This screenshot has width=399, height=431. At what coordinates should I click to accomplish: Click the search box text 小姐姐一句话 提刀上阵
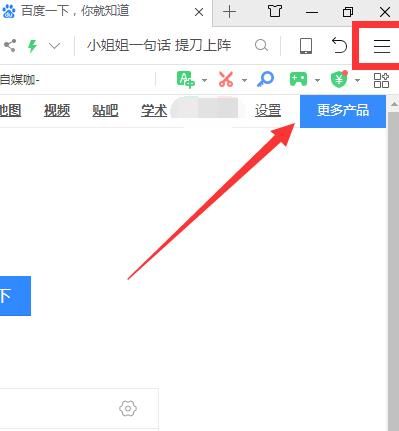(x=159, y=45)
